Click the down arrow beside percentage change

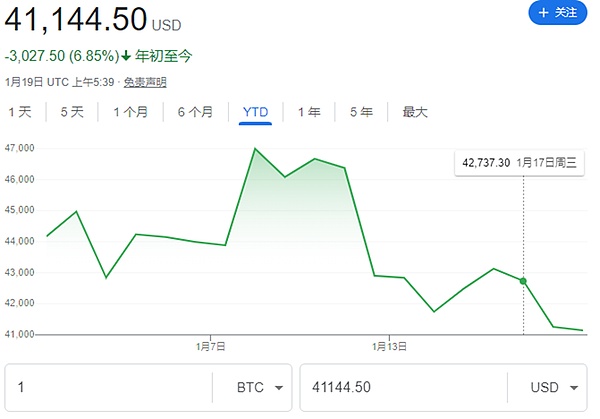[125, 55]
